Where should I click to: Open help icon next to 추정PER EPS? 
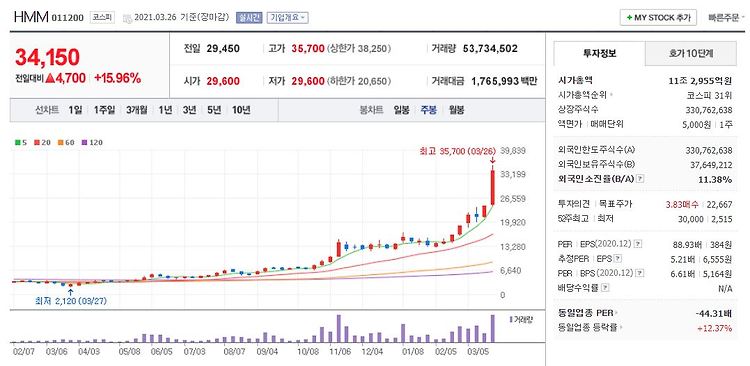click(618, 259)
